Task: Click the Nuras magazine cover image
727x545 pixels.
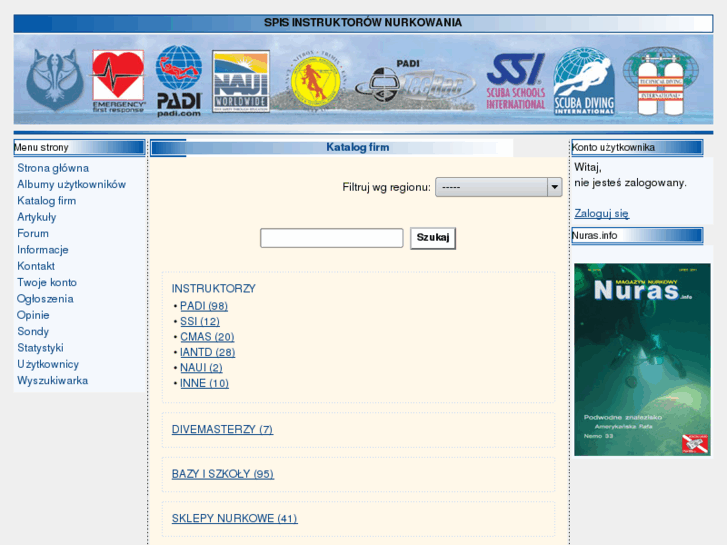Action: 642,359
